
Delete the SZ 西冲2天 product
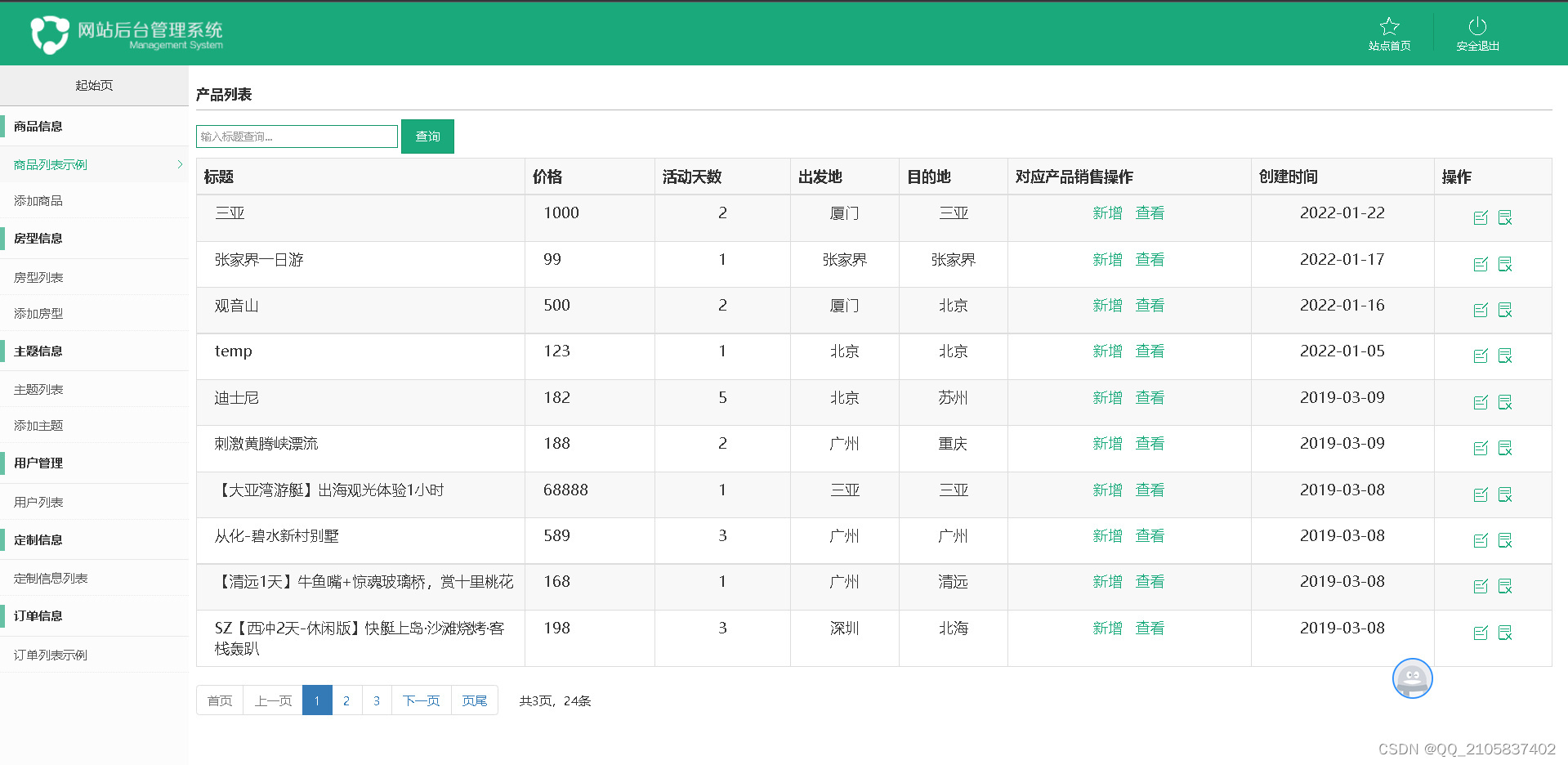(x=1505, y=633)
